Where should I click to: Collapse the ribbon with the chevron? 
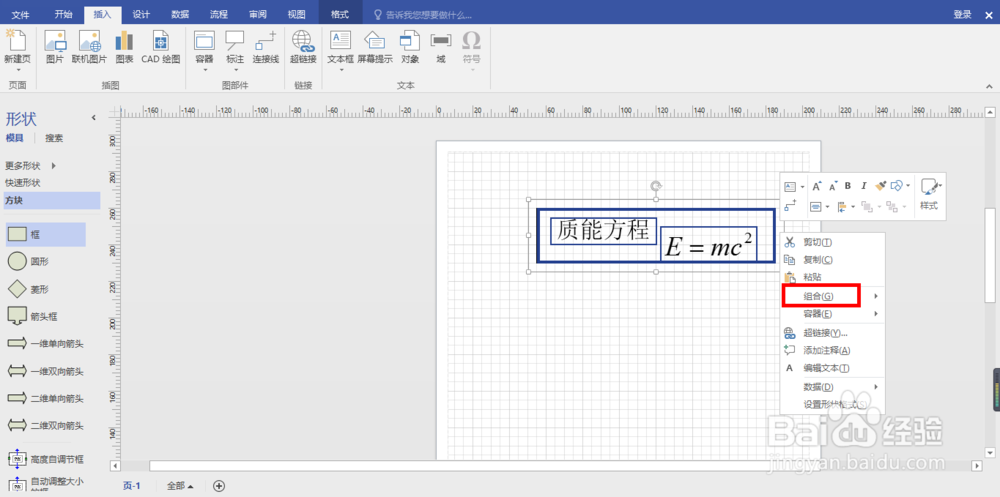989,85
